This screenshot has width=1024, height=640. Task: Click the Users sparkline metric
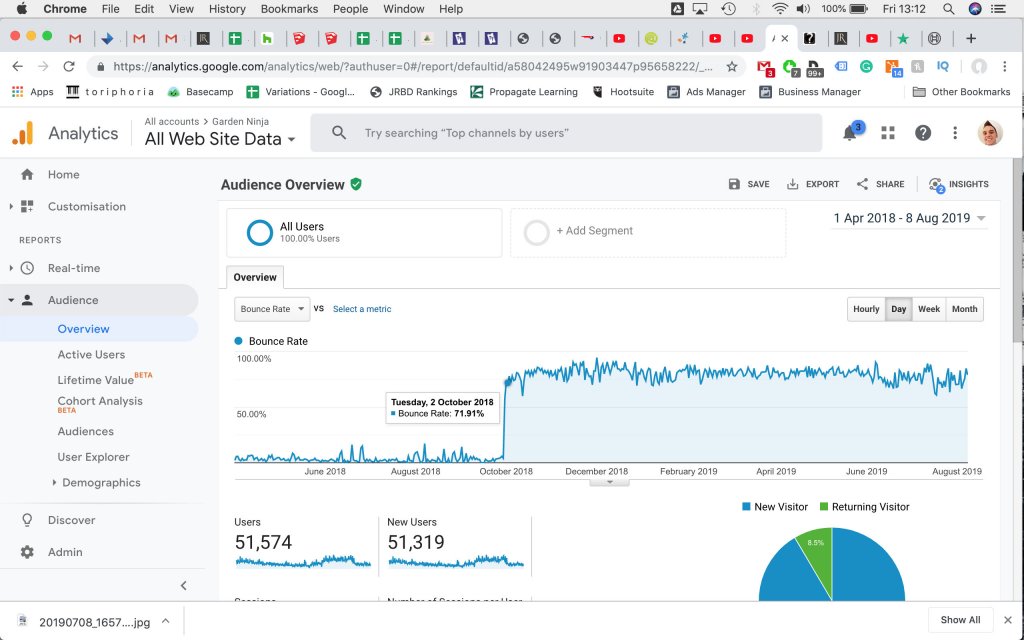(303, 561)
